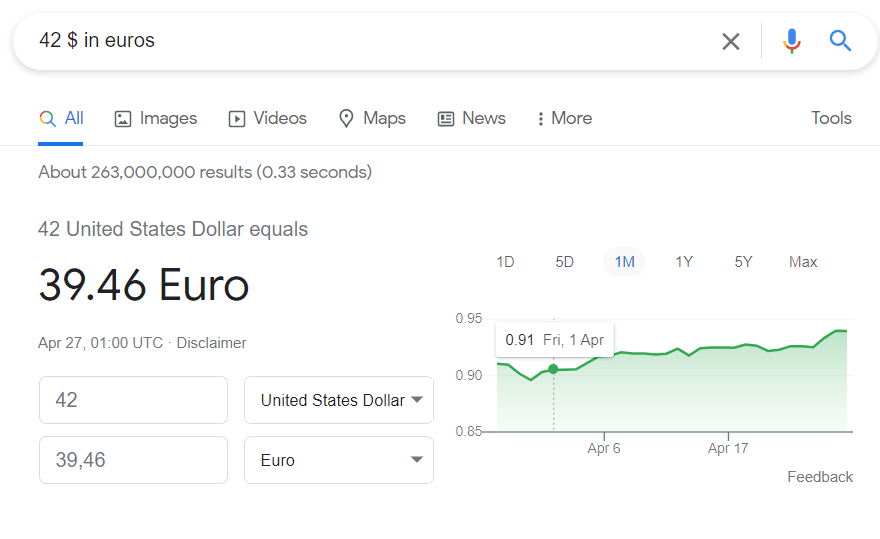Show the 1D chart range
This screenshot has height=539, width=880.
(x=505, y=262)
